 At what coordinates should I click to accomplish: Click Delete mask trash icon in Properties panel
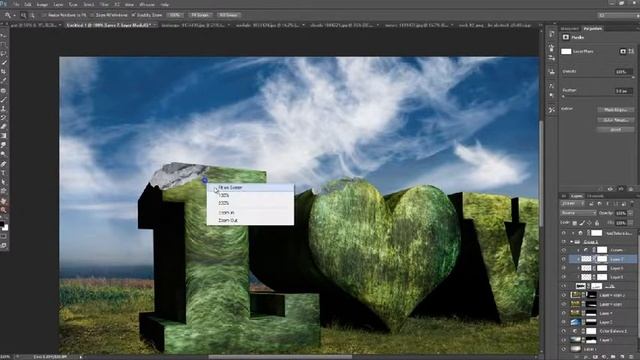(631, 189)
